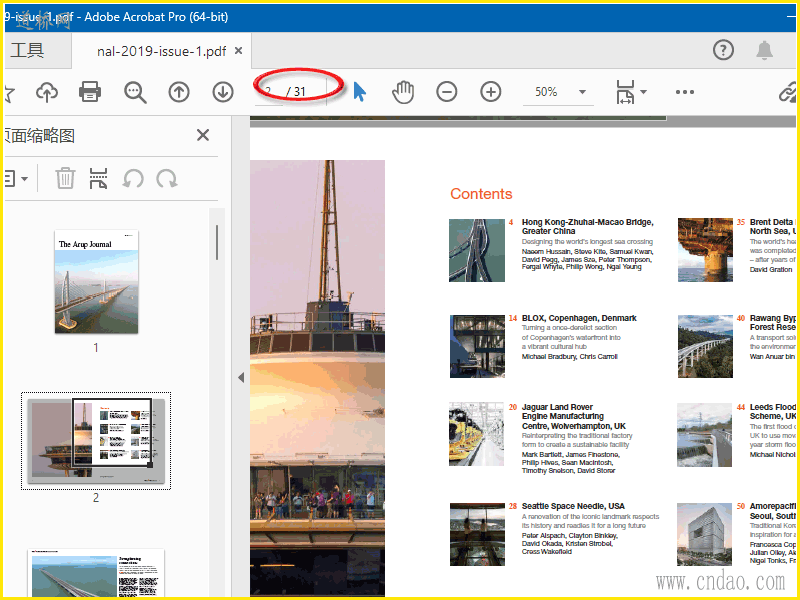Delete the selected page with trash icon
The width and height of the screenshot is (800, 600).
point(65,179)
